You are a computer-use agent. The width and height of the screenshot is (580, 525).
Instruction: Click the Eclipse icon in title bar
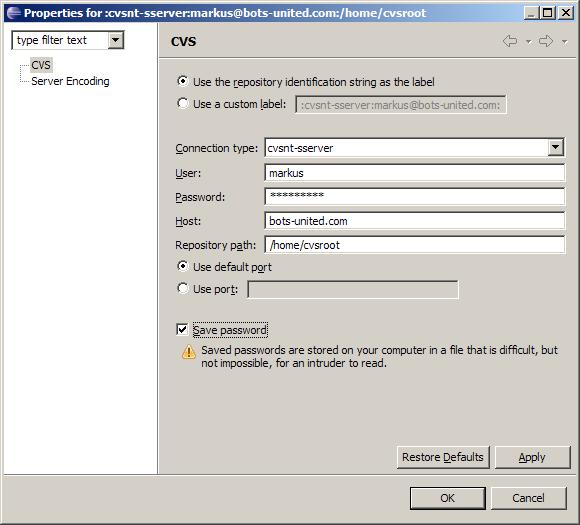click(x=13, y=13)
